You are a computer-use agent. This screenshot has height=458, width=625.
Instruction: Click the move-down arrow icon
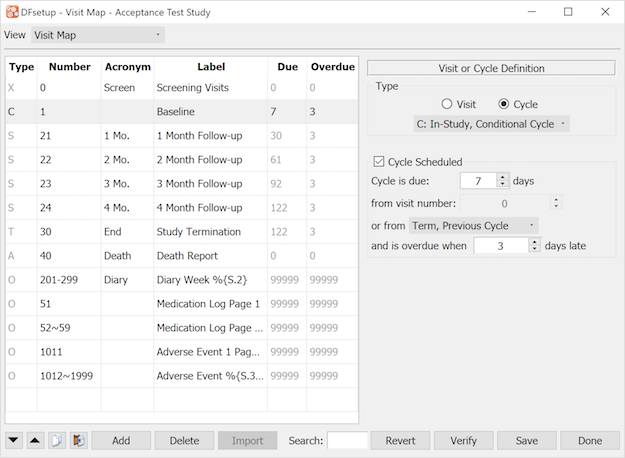[14, 440]
